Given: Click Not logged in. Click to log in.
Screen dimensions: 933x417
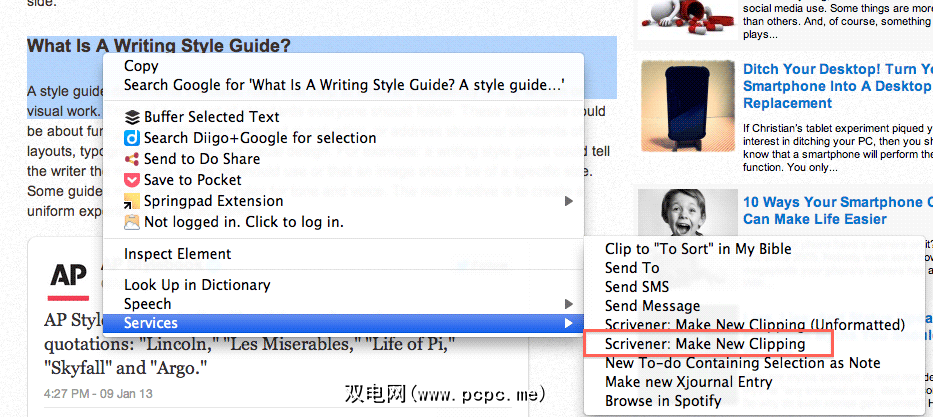Looking at the screenshot, I should point(343,222).
